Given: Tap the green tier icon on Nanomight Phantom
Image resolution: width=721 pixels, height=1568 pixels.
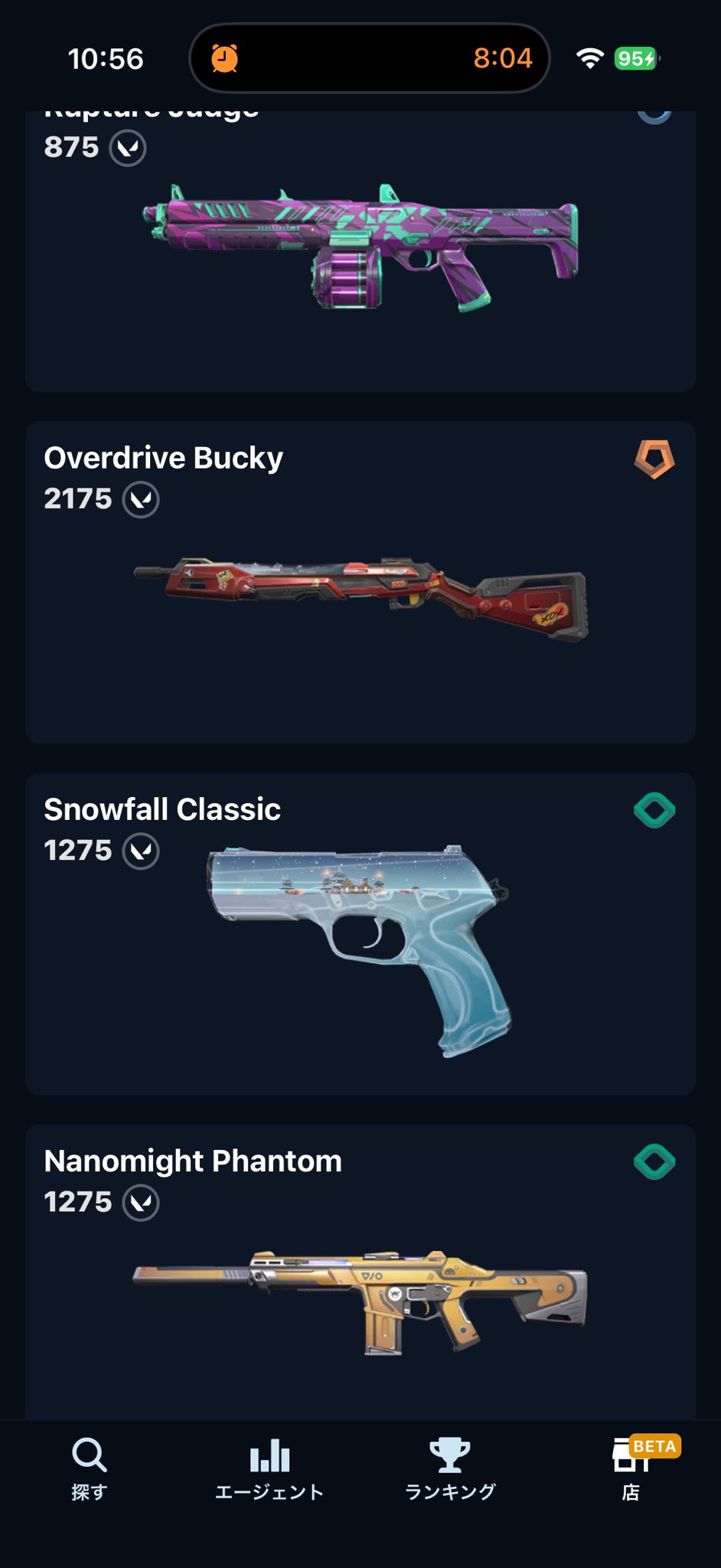Looking at the screenshot, I should pyautogui.click(x=654, y=1161).
